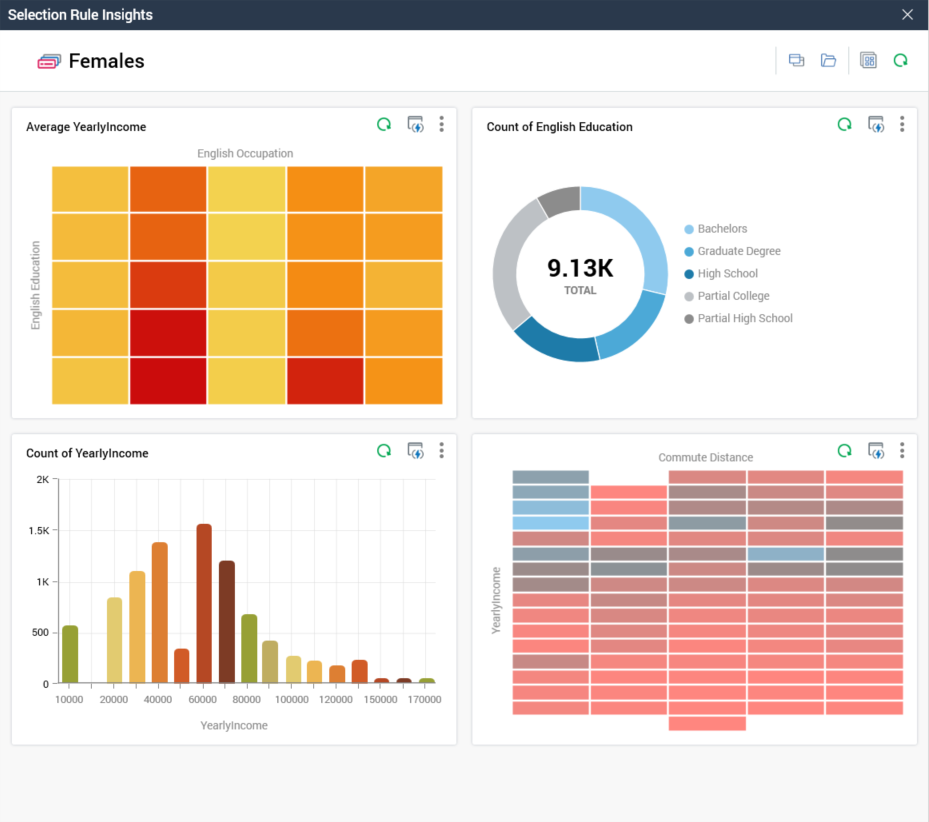929x822 pixels.
Task: Click the open folder icon in header
Action: click(828, 61)
